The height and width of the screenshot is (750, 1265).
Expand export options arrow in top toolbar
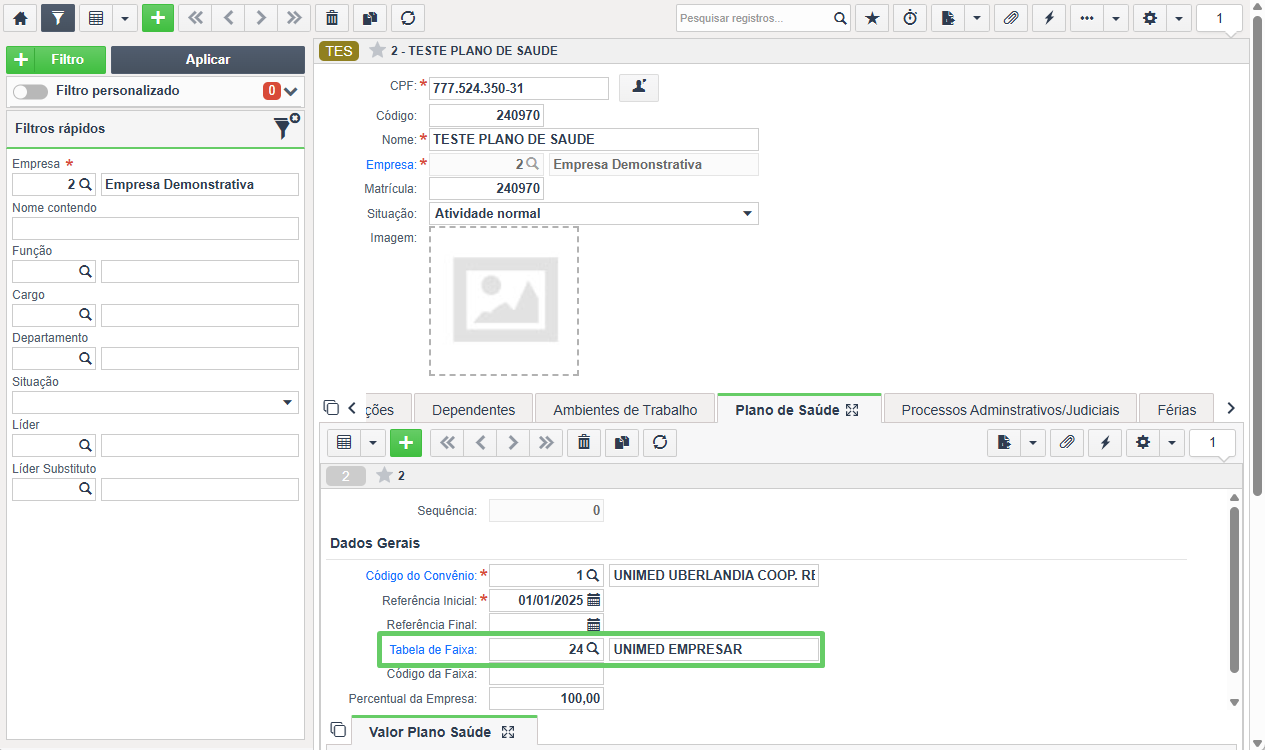pyautogui.click(x=977, y=18)
